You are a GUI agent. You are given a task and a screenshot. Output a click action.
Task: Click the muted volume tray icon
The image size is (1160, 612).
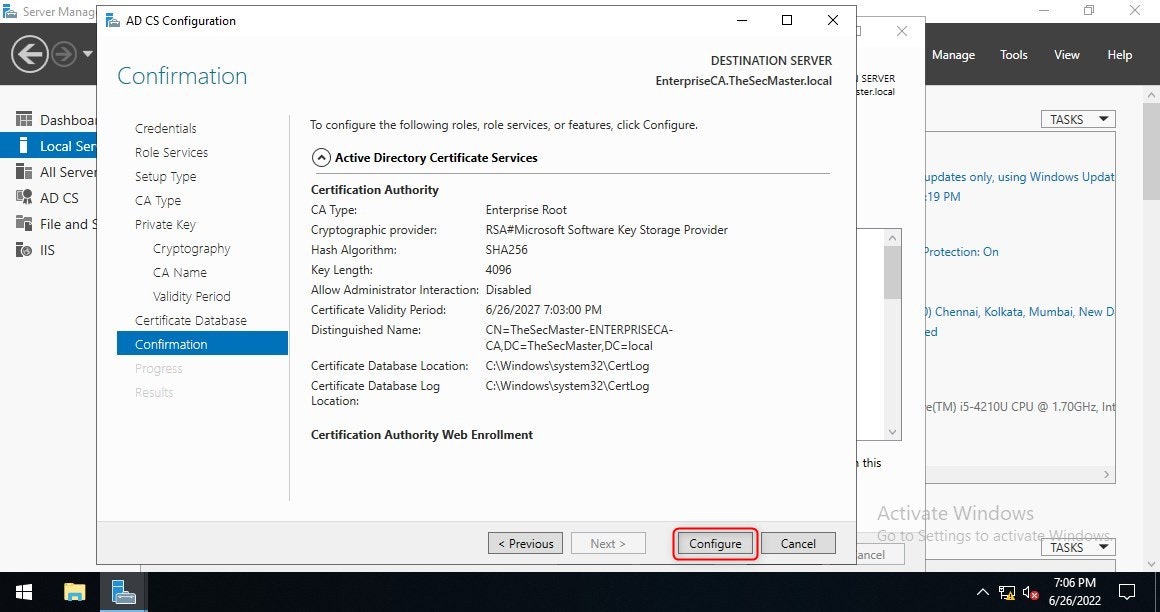click(x=1031, y=592)
